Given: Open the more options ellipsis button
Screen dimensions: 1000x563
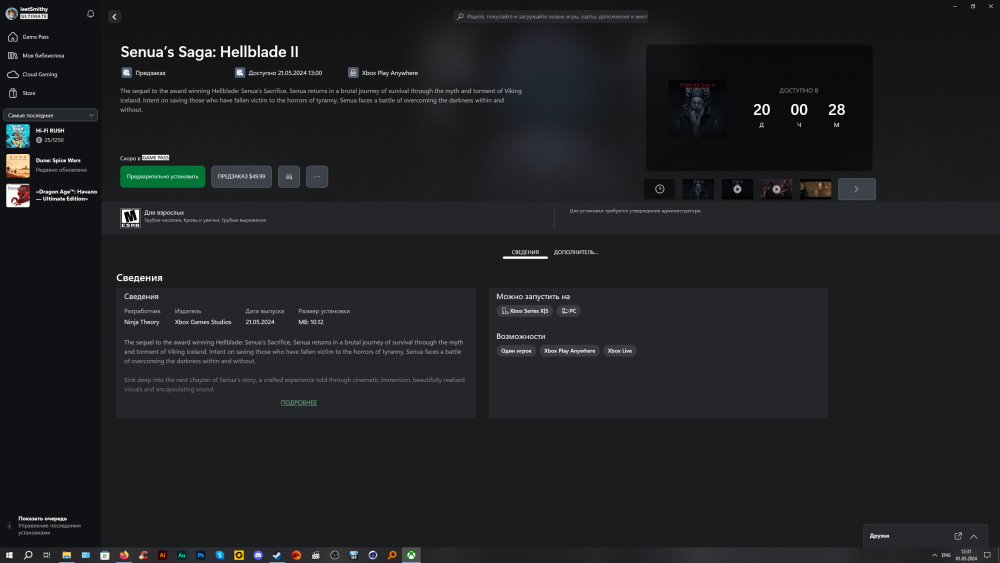Looking at the screenshot, I should click(x=317, y=176).
